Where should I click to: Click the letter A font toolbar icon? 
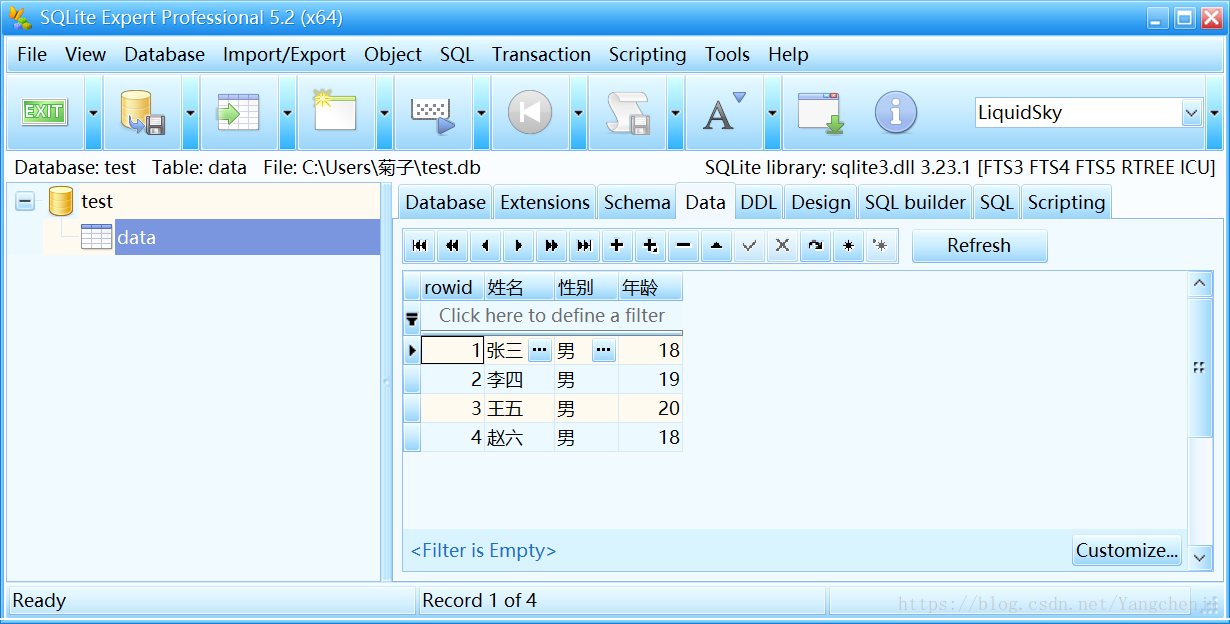click(724, 112)
